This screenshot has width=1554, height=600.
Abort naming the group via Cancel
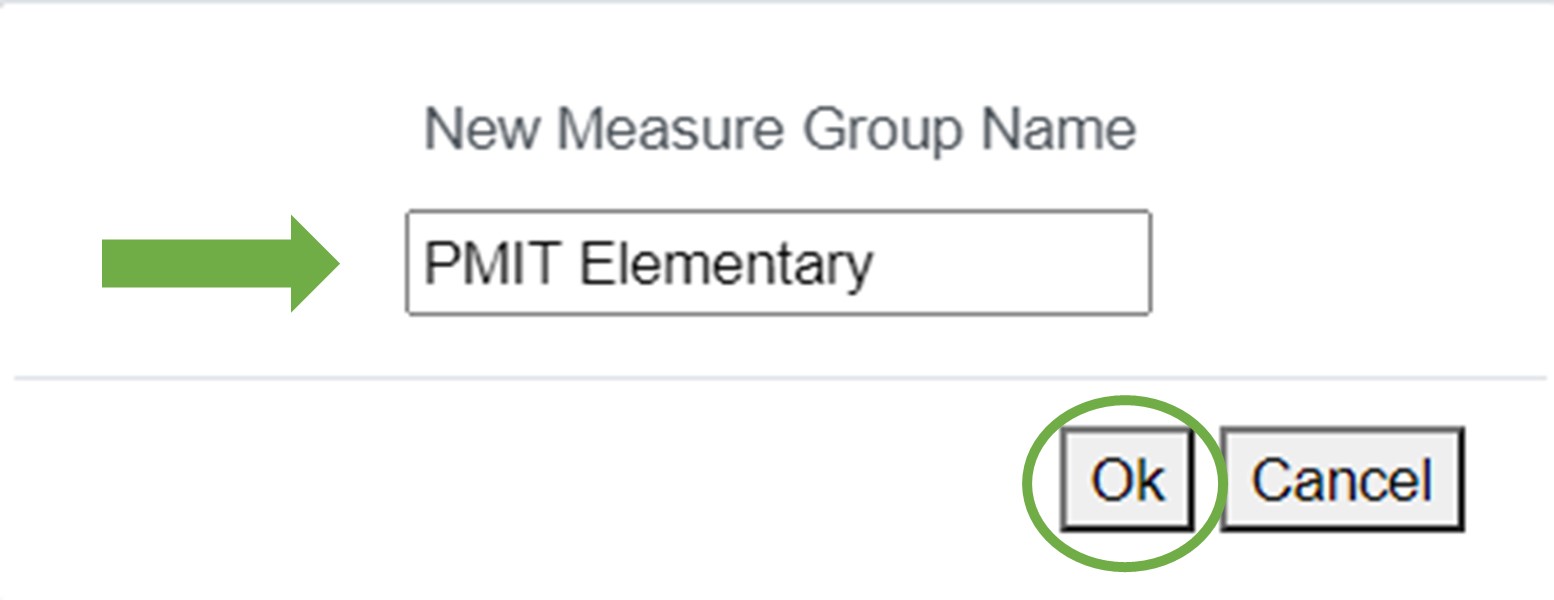[1342, 480]
